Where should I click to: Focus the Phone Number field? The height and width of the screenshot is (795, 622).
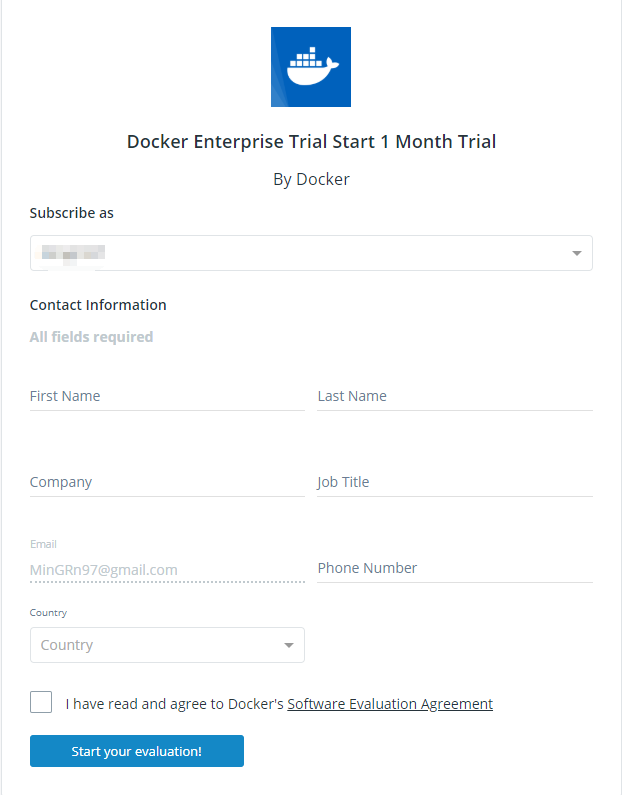(x=454, y=568)
